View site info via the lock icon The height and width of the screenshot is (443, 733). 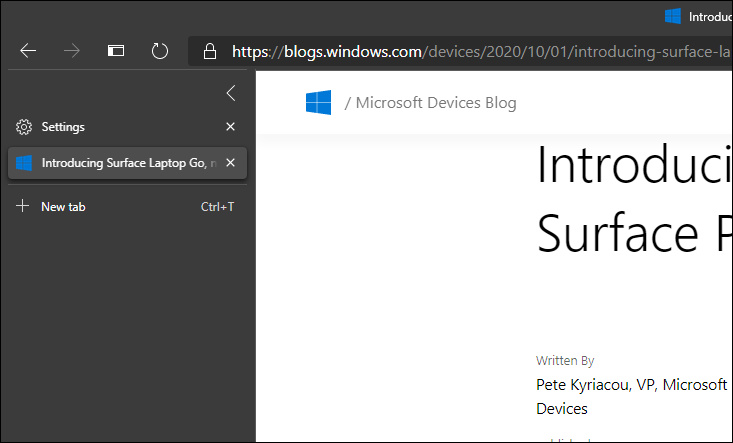click(210, 51)
